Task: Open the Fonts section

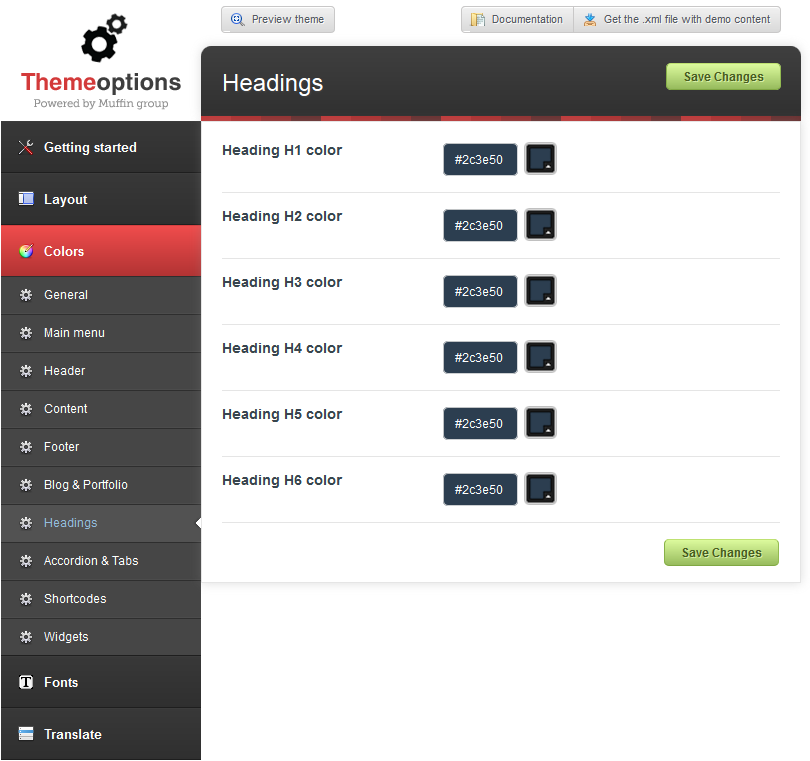Action: [101, 682]
